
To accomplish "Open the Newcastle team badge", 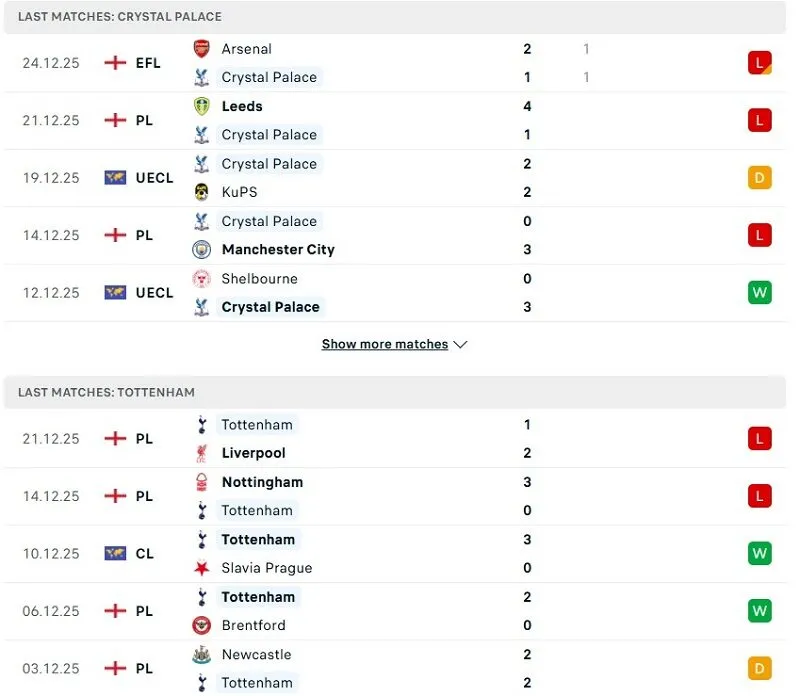I will pos(204,655).
